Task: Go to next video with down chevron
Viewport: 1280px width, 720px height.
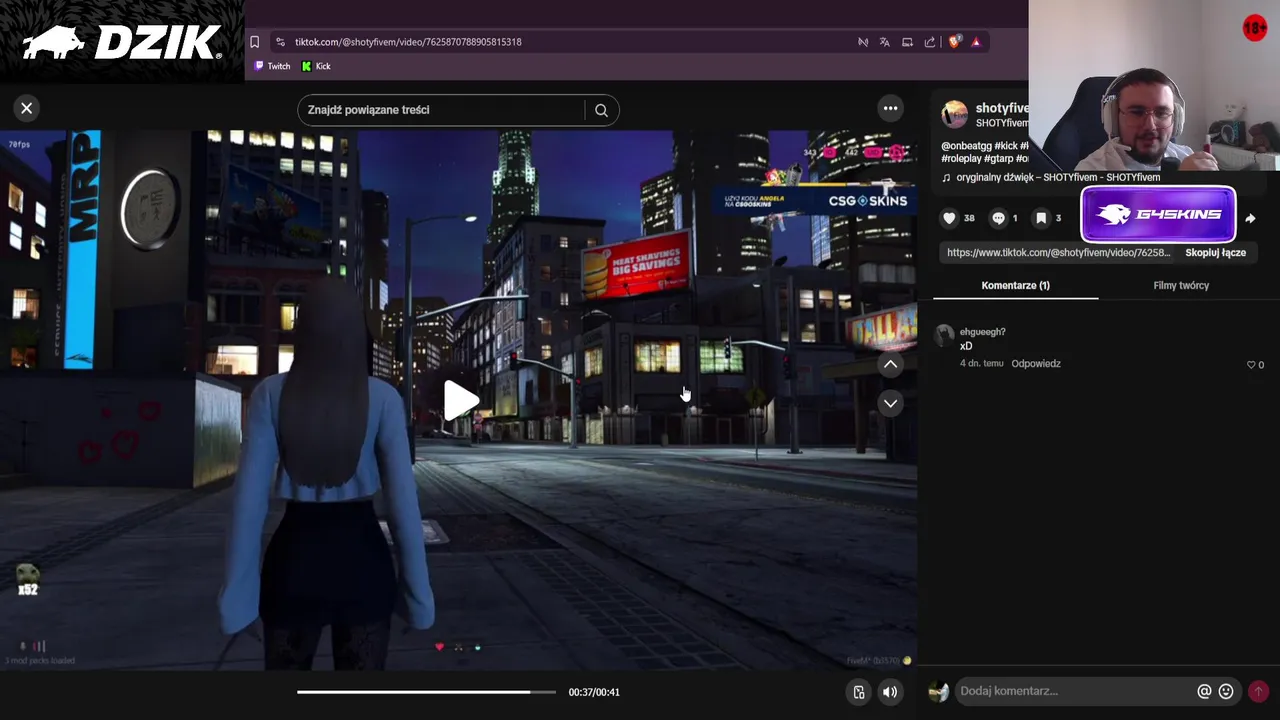Action: [890, 403]
